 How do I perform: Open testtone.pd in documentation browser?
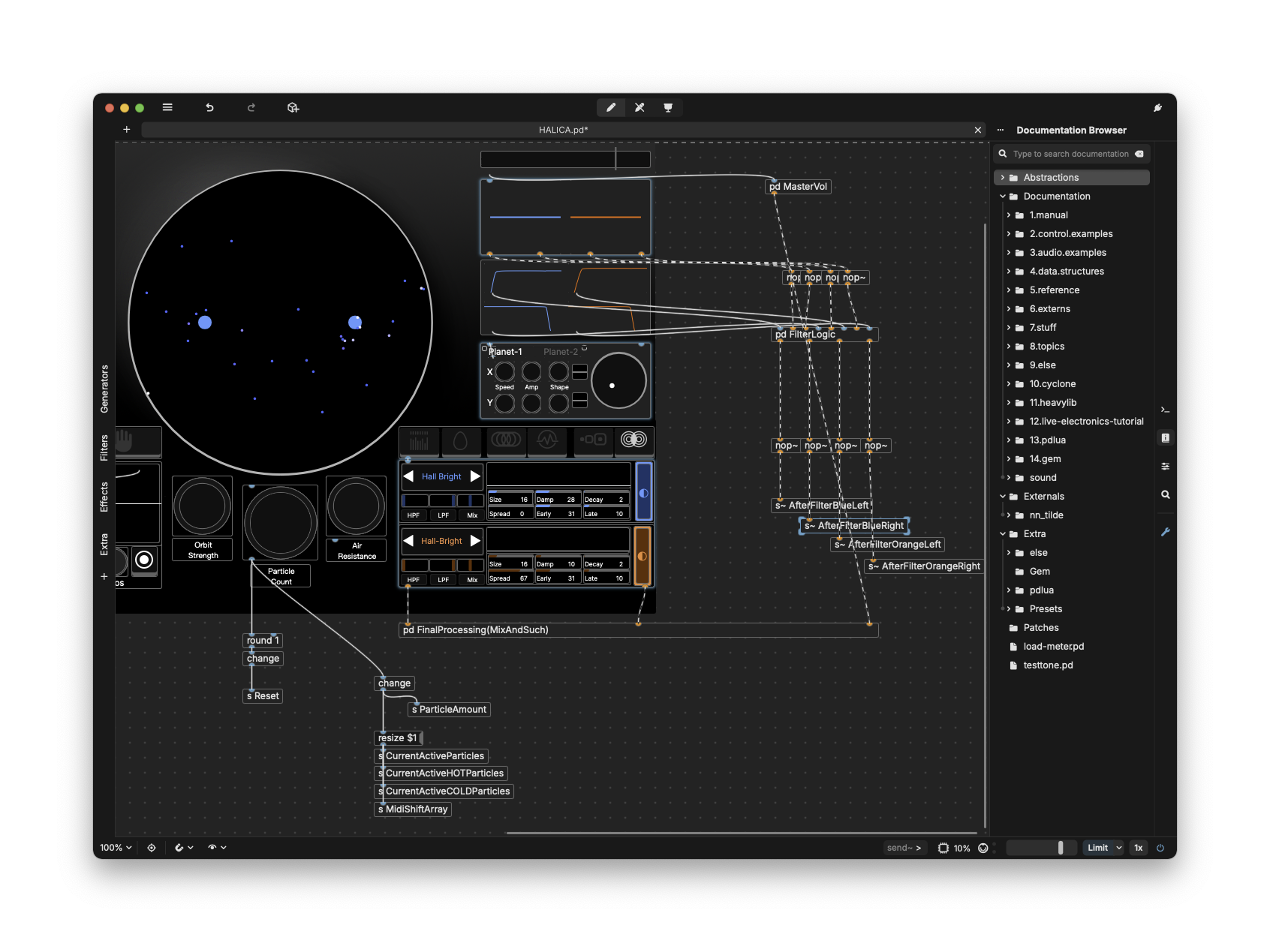point(1048,665)
